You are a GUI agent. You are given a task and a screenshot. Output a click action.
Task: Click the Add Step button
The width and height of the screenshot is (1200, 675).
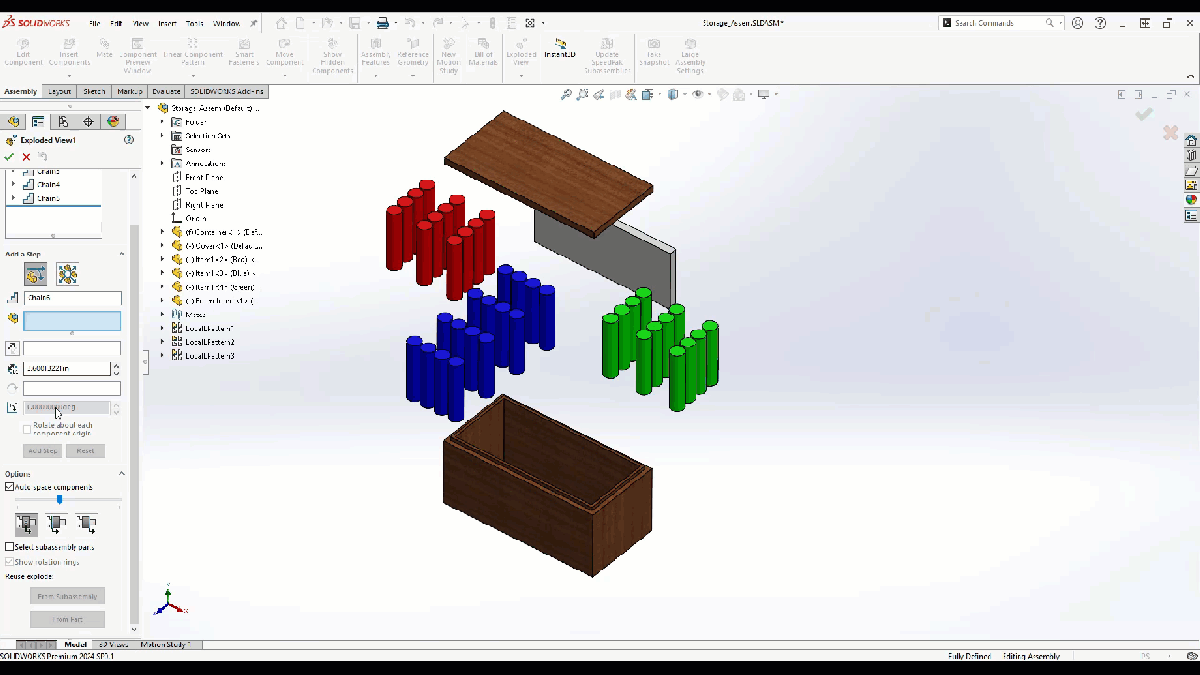(43, 451)
